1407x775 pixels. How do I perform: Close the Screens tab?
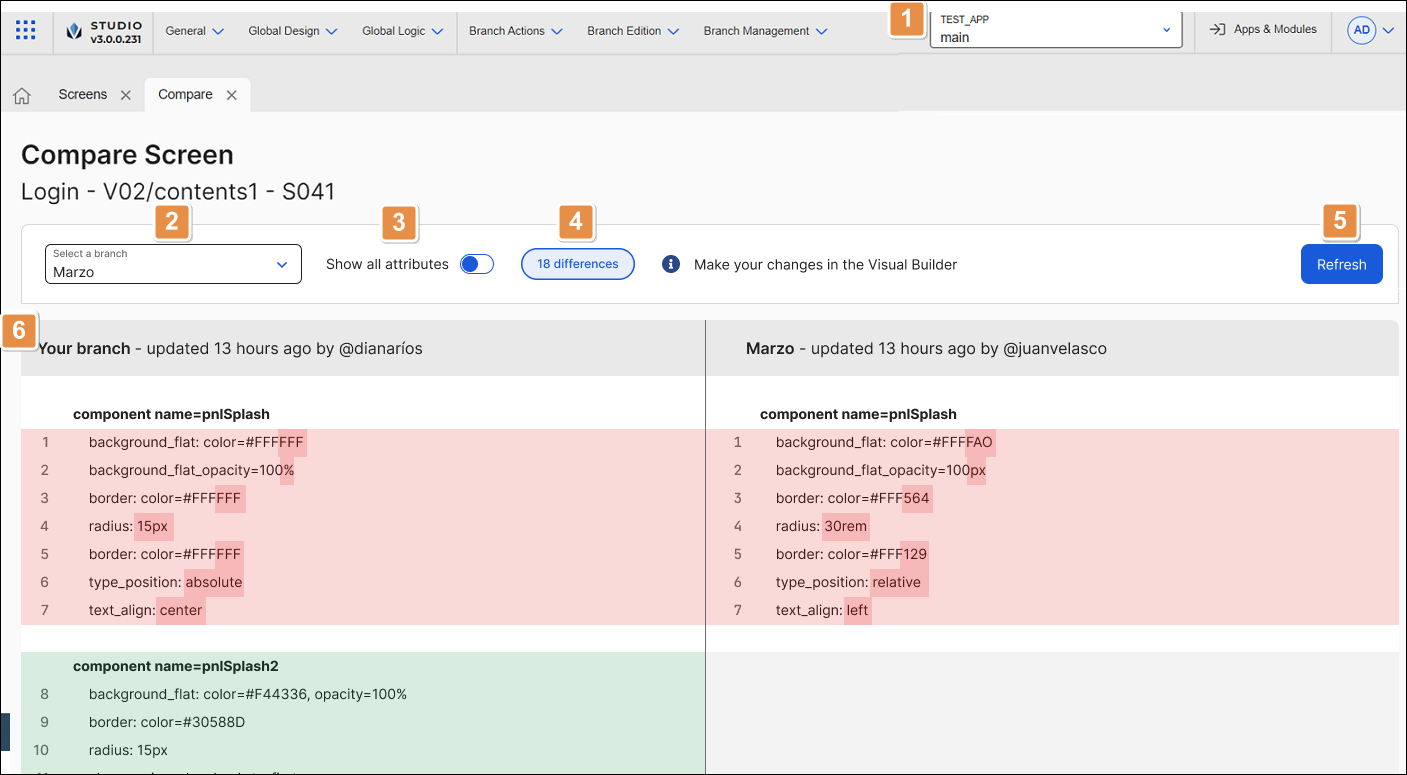click(126, 95)
